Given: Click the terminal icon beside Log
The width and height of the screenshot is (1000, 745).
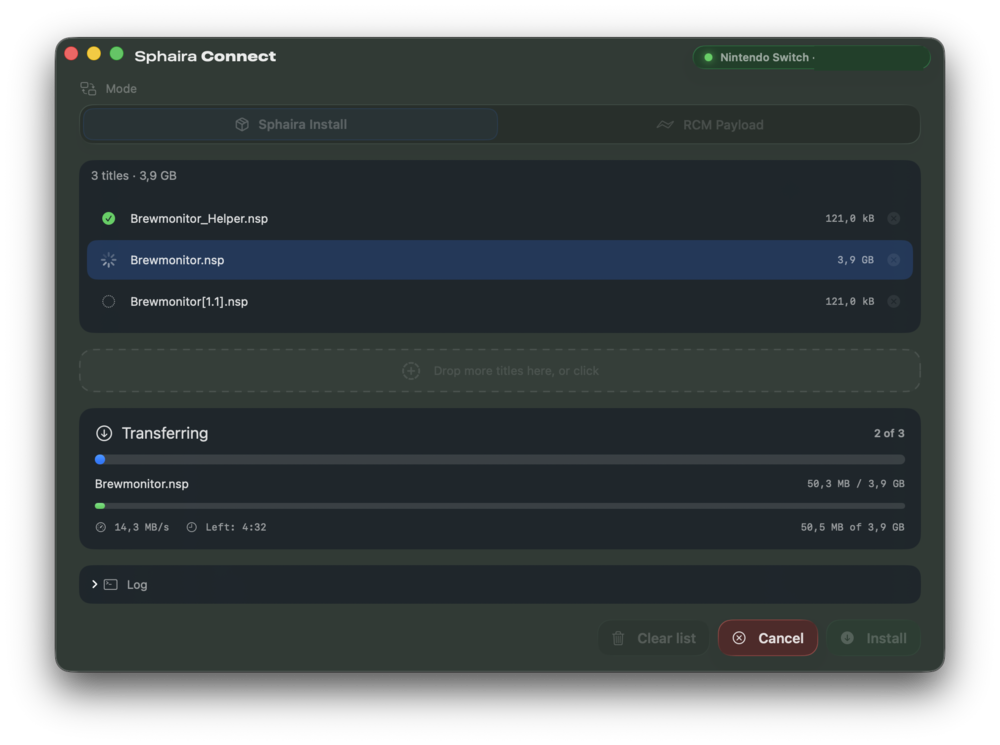Looking at the screenshot, I should 110,584.
